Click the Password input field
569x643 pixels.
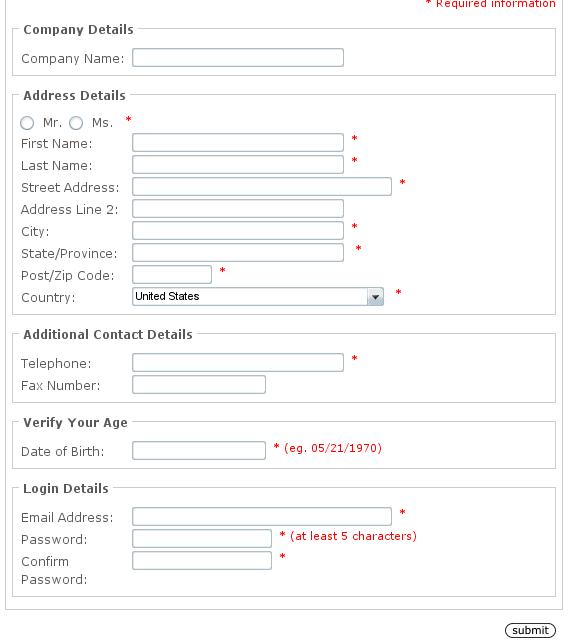tap(202, 538)
